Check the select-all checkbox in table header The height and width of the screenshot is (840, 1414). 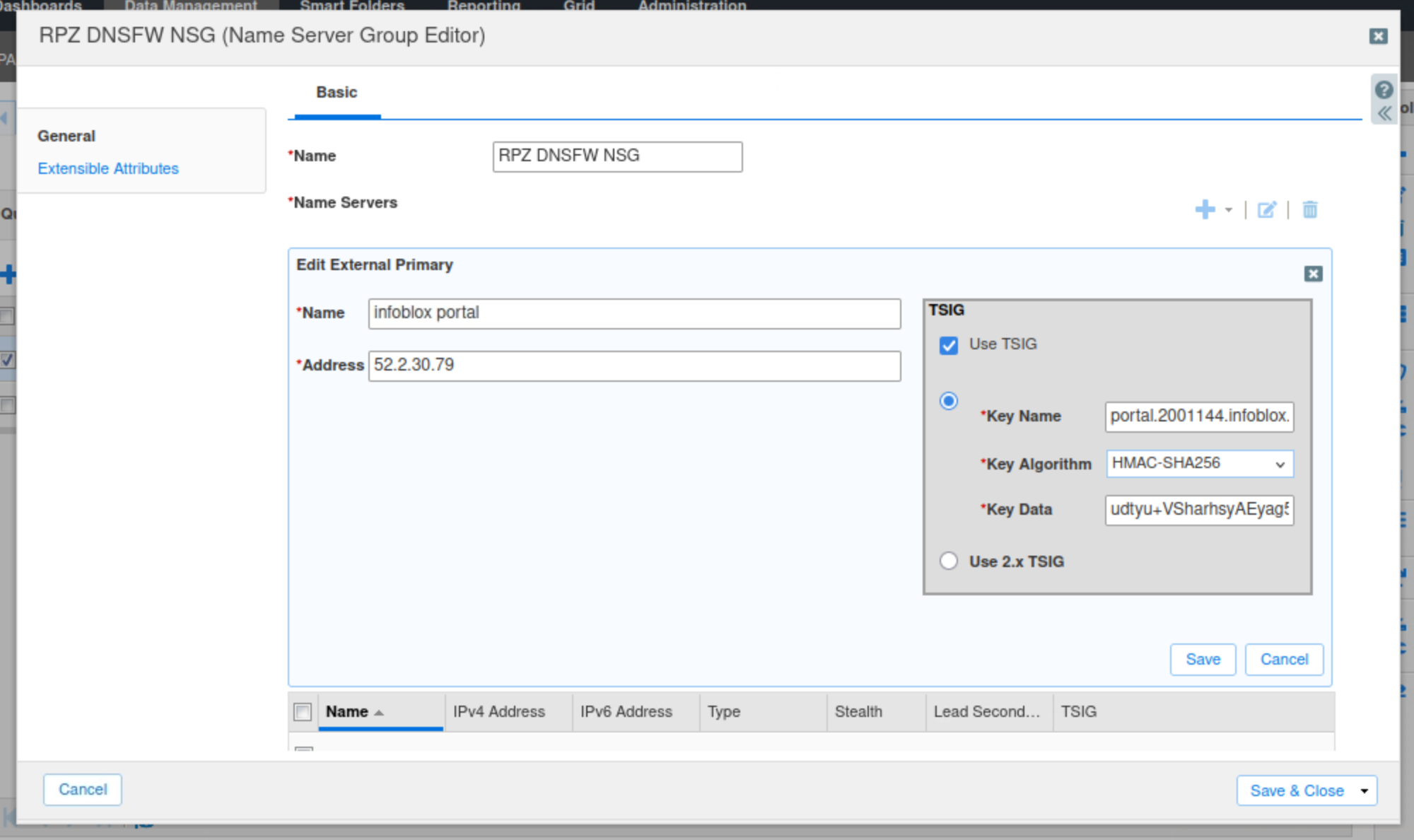pyautogui.click(x=303, y=712)
